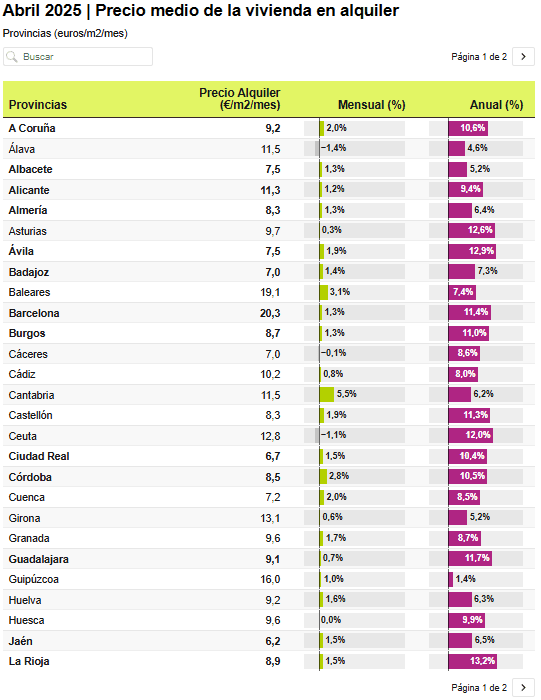
Task: Select the Ciudad Real row
Action: [269, 456]
